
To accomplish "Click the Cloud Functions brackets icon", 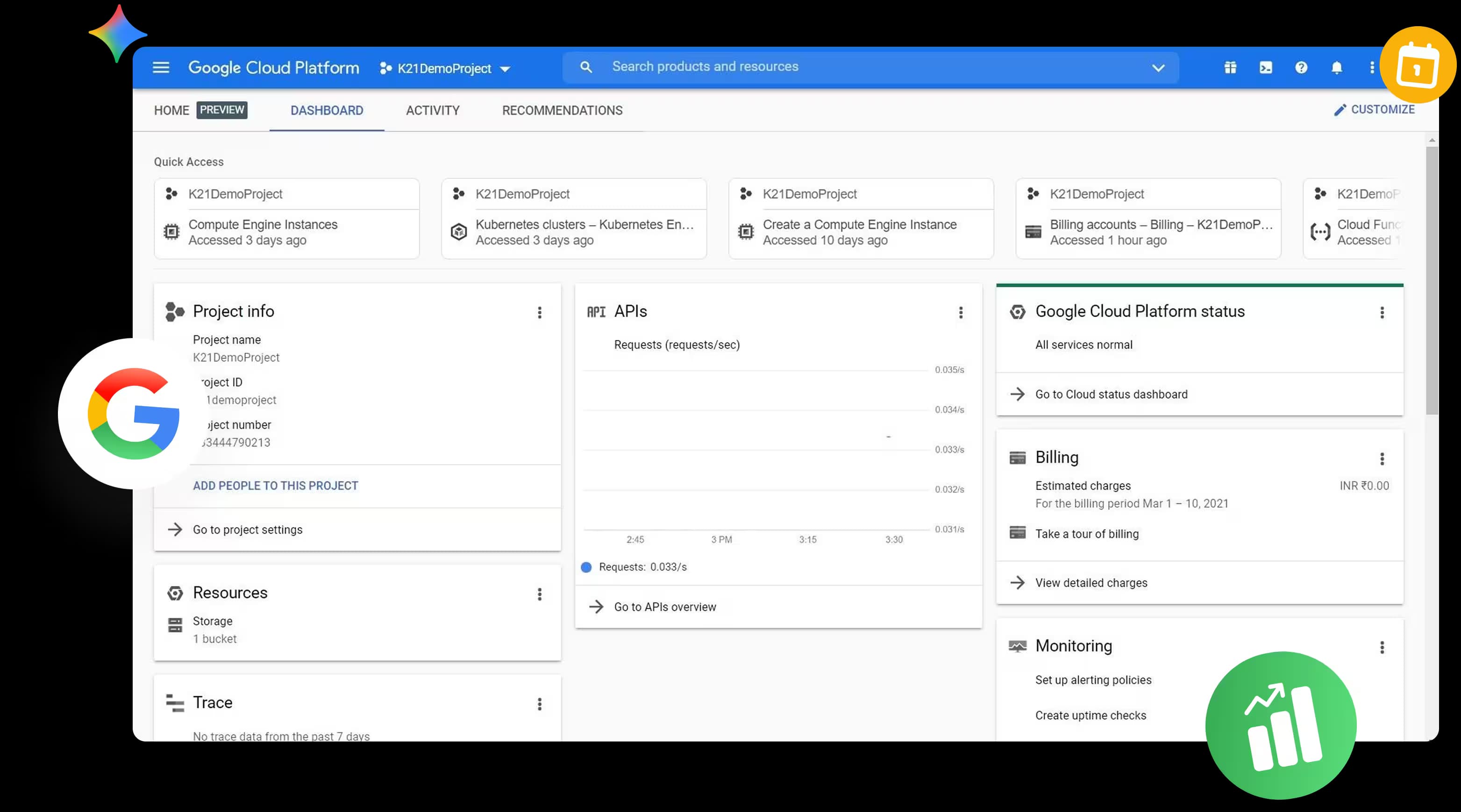I will [x=1320, y=231].
